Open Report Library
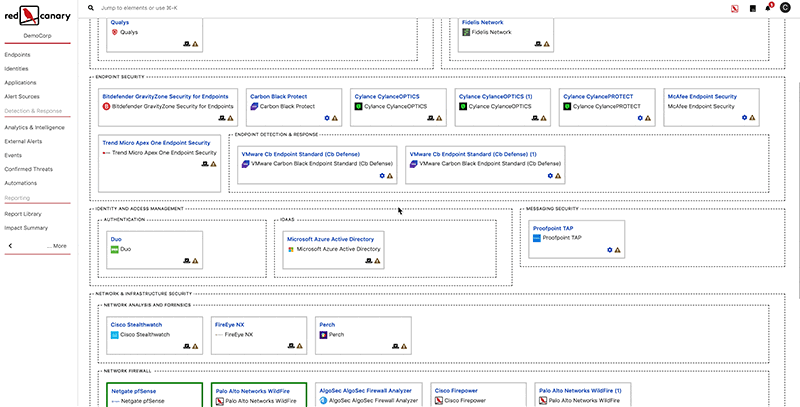Viewport: 800px width, 407px height. (x=23, y=214)
